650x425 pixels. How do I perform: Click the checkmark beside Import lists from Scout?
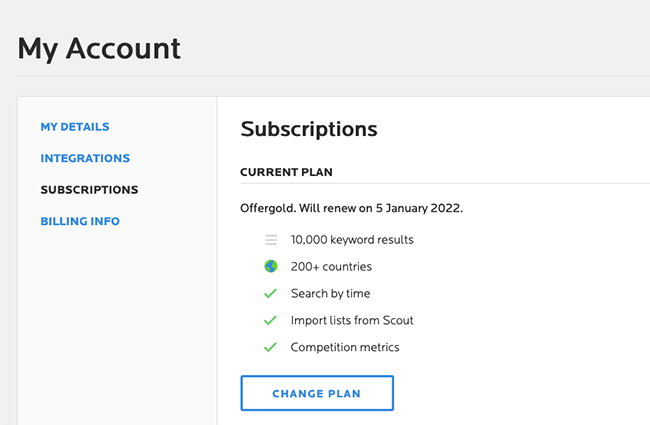[x=270, y=320]
